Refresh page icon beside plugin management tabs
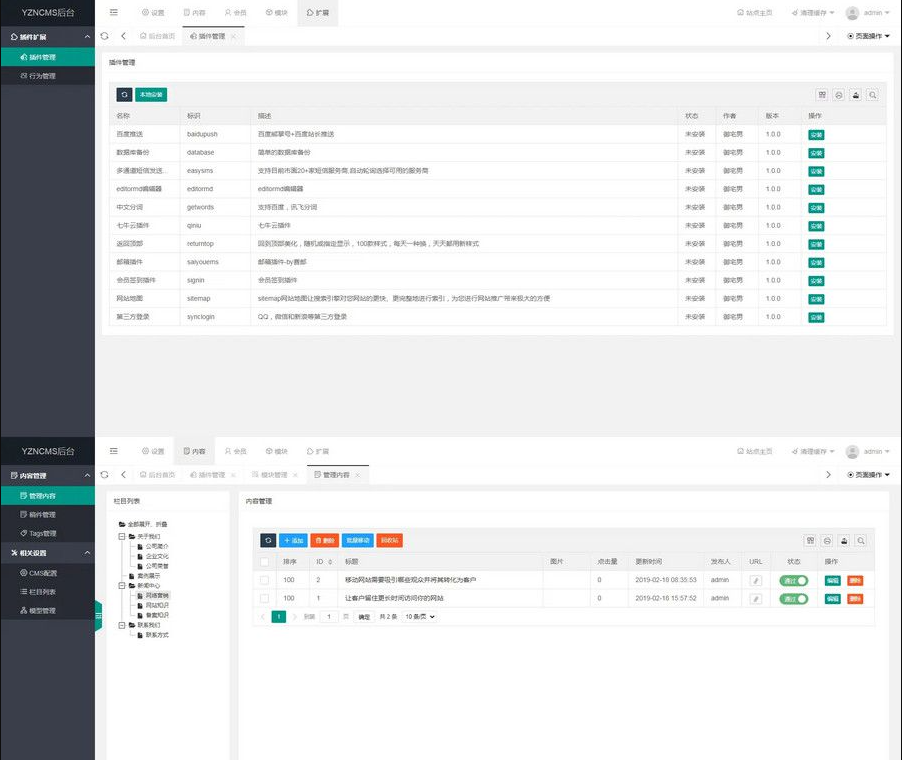902x760 pixels. pyautogui.click(x=104, y=36)
